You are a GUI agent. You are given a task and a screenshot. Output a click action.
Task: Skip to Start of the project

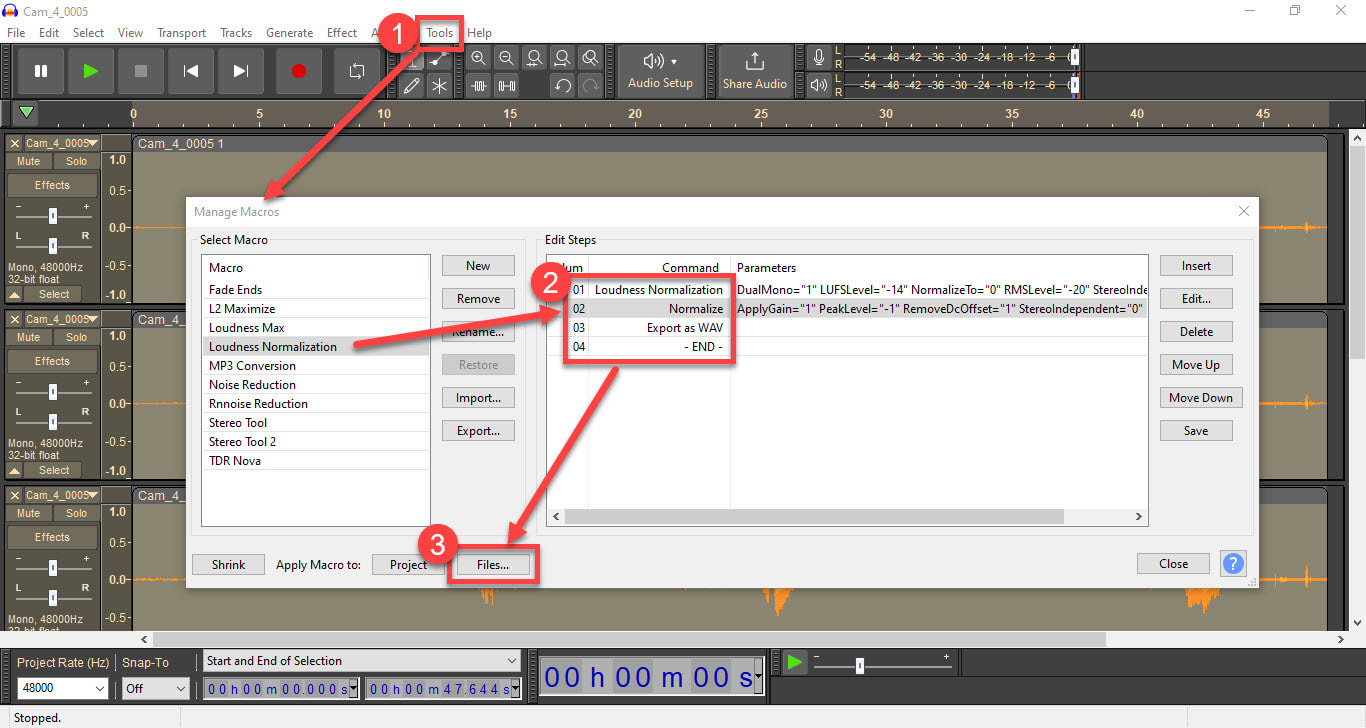pyautogui.click(x=191, y=71)
